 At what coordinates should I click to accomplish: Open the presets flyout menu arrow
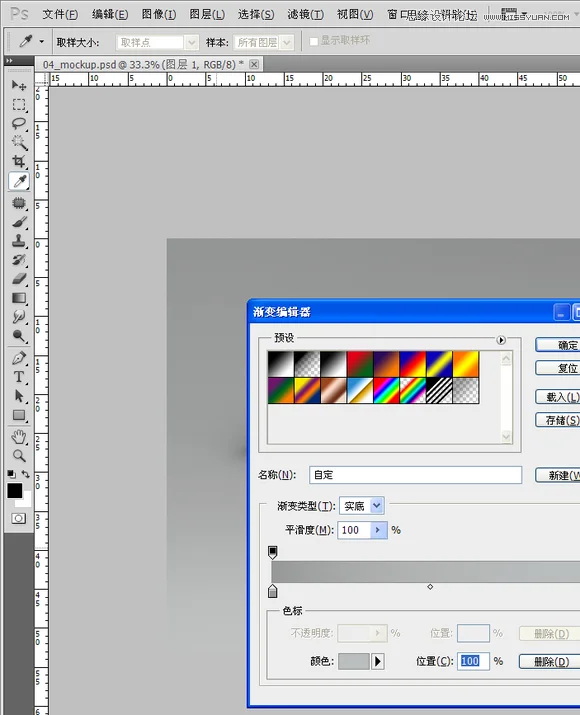tap(501, 340)
